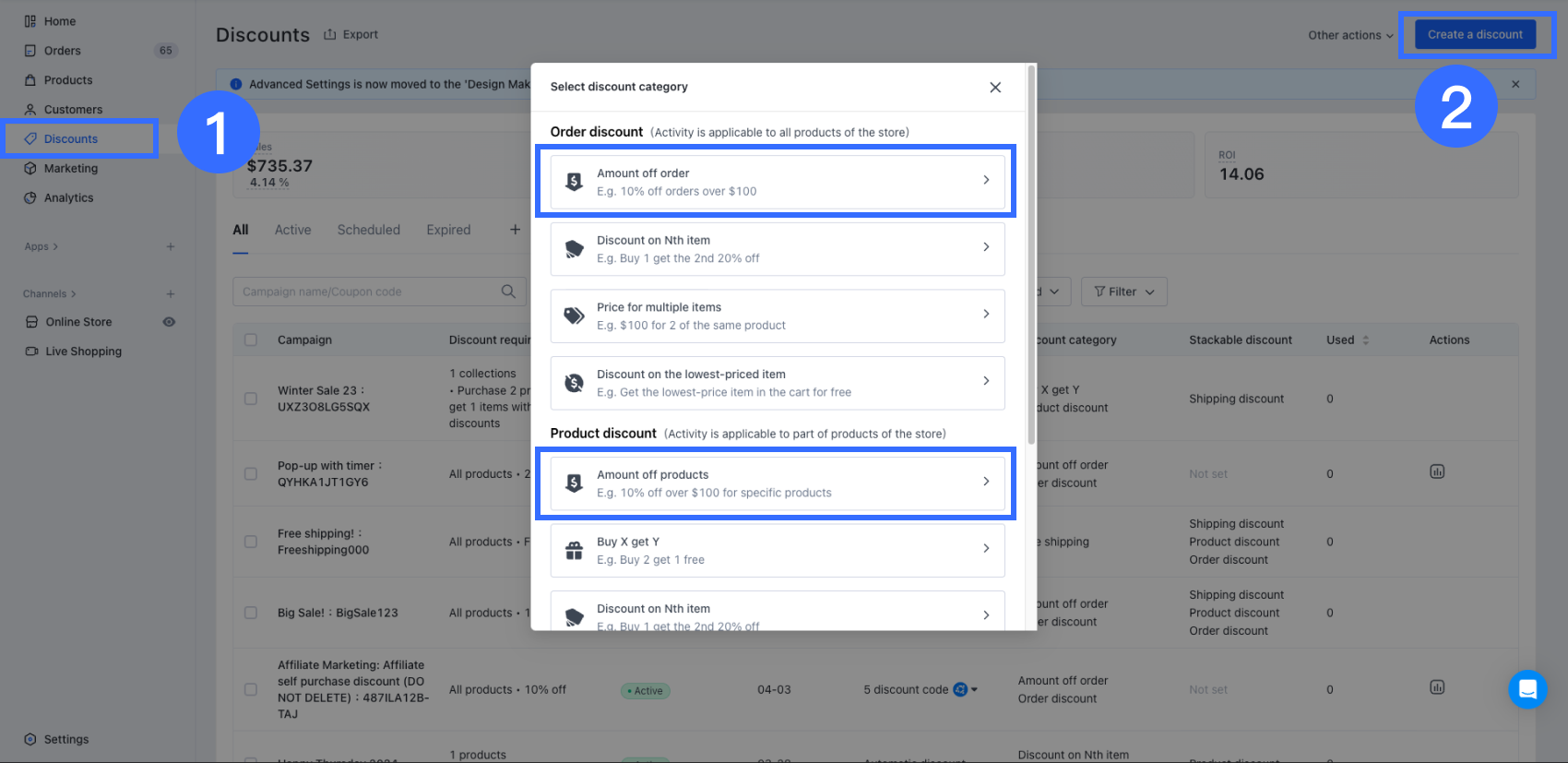This screenshot has width=1568, height=763.
Task: Expand the Other actions dropdown
Action: pos(1350,35)
